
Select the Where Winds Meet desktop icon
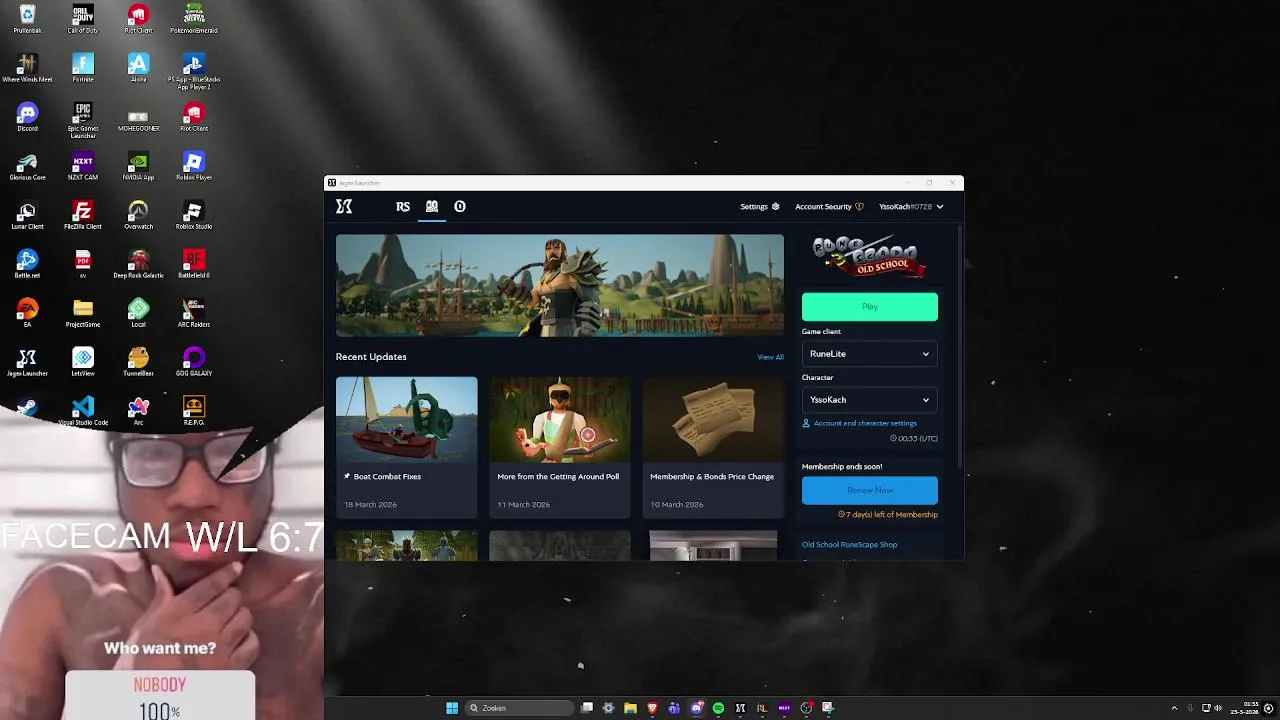tap(27, 68)
